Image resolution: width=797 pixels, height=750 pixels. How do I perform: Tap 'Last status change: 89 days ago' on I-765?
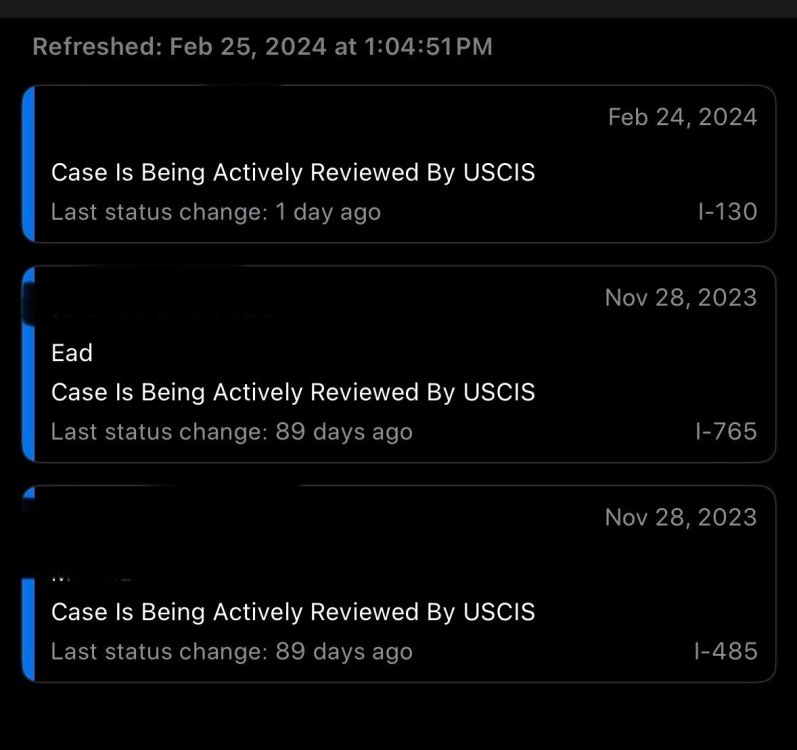[x=232, y=432]
